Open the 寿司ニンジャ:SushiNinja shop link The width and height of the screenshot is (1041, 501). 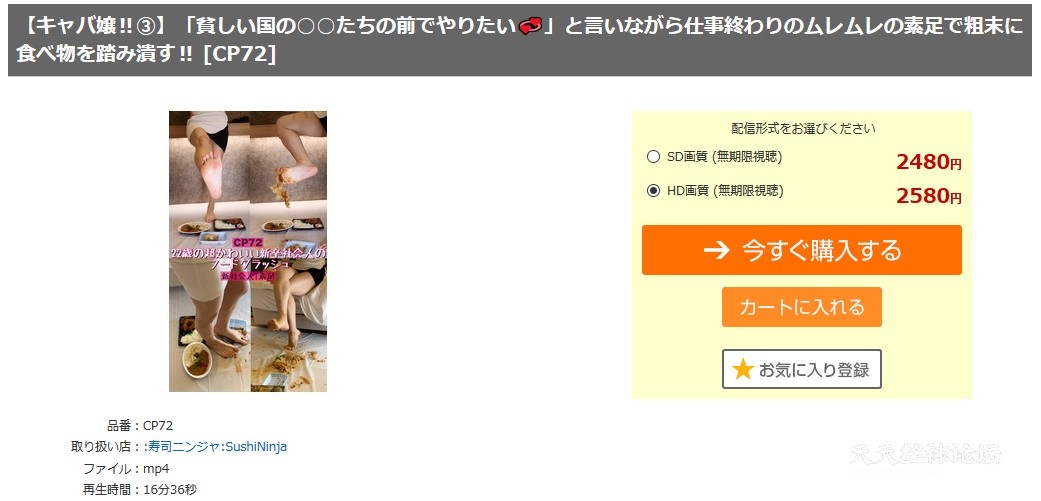pyautogui.click(x=215, y=447)
